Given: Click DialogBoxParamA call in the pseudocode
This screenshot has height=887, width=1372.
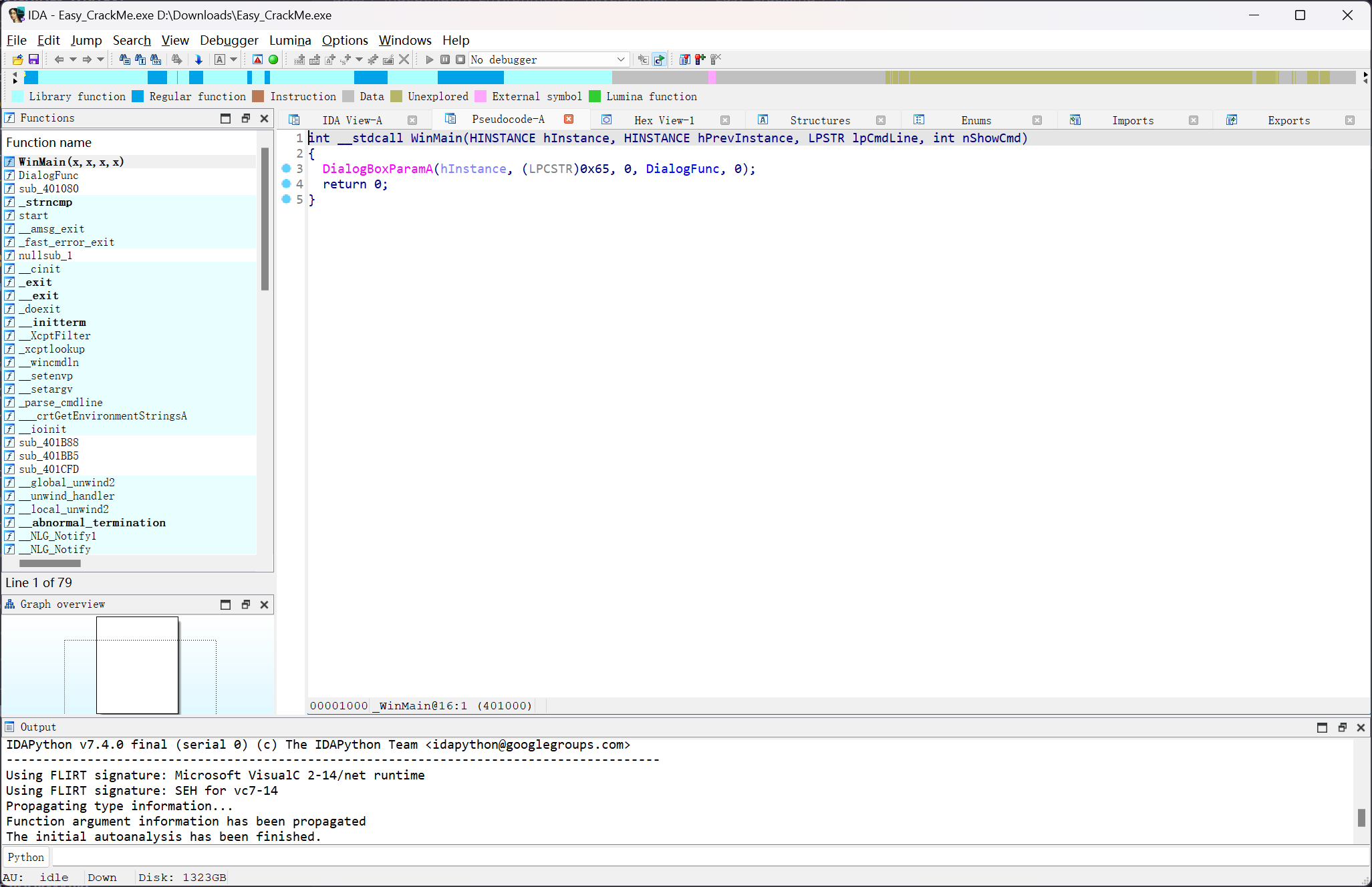Looking at the screenshot, I should click(x=378, y=169).
